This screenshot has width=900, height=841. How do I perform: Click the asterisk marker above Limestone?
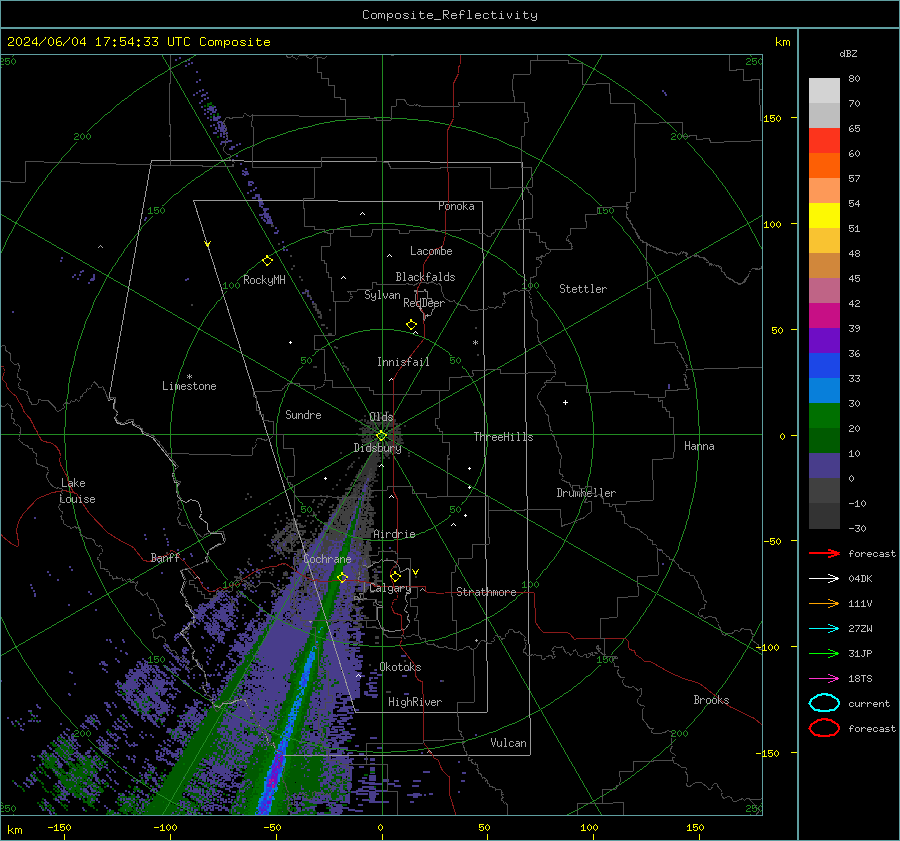pos(189,377)
